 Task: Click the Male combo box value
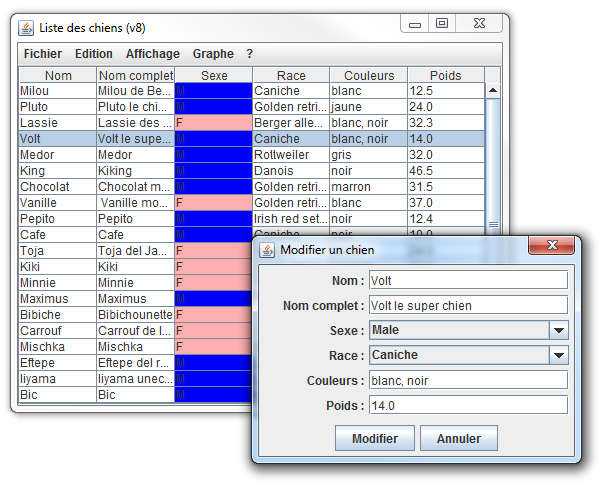[459, 330]
